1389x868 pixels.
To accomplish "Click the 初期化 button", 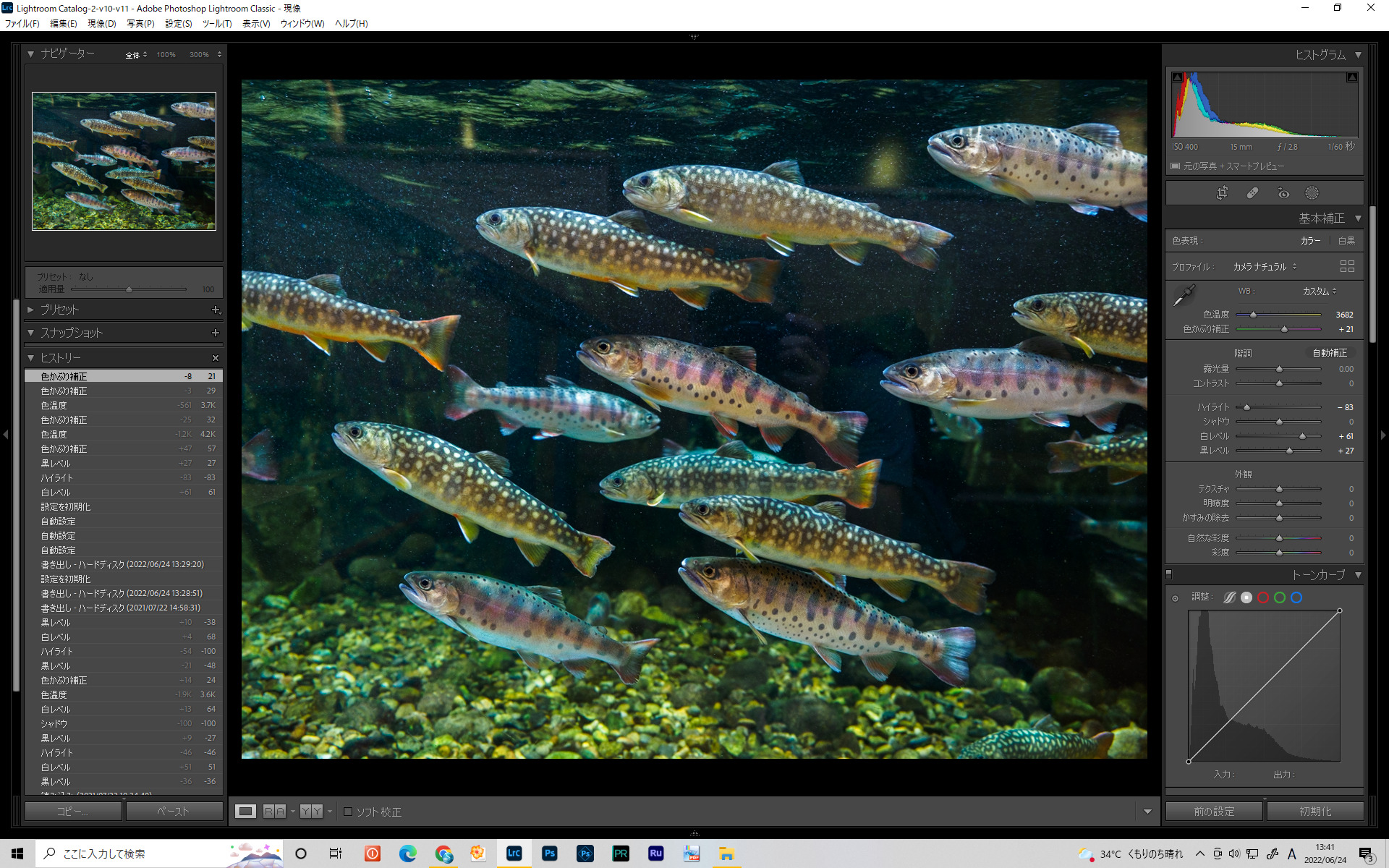I will click(x=1314, y=812).
